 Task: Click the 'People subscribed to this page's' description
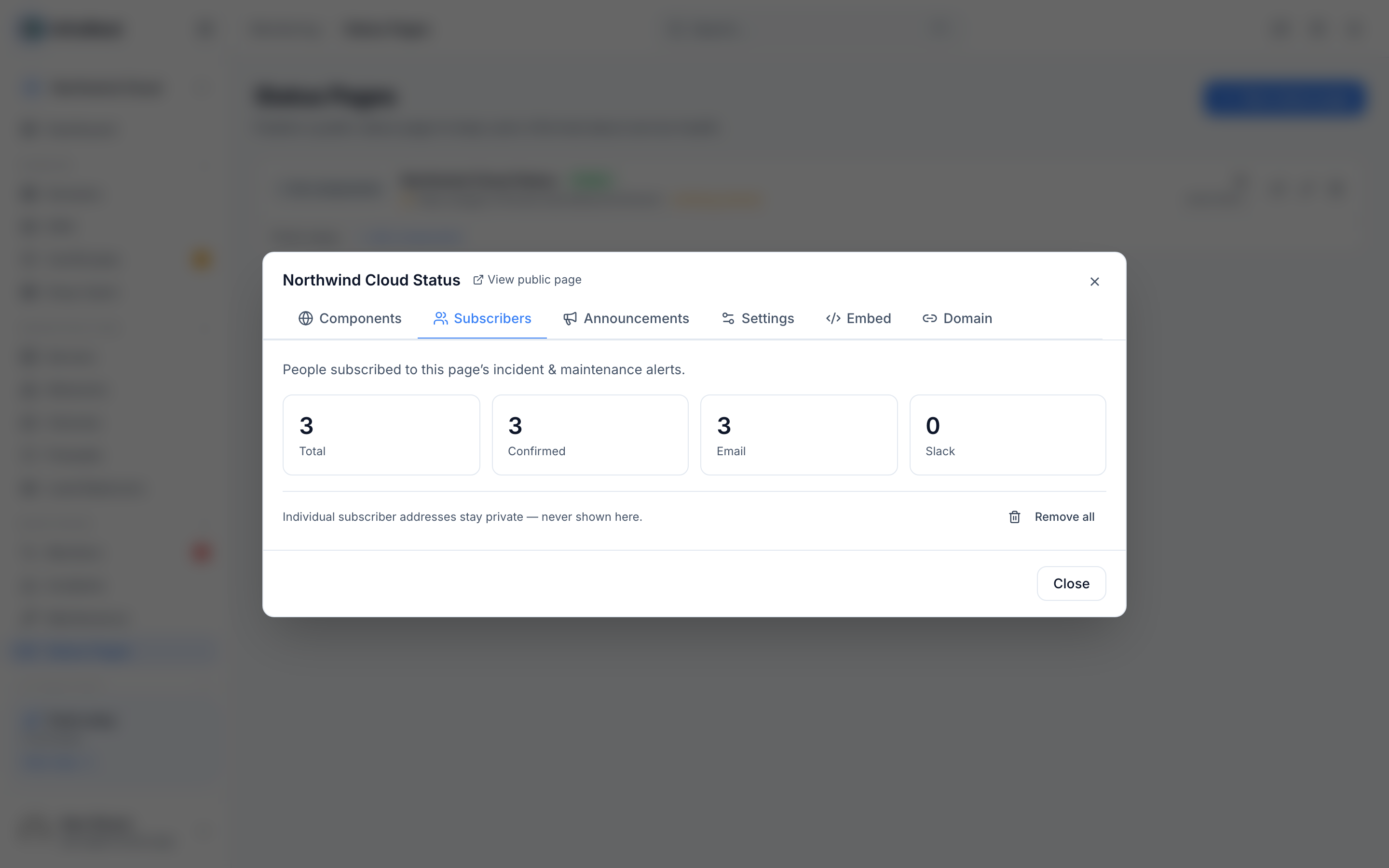coord(484,370)
